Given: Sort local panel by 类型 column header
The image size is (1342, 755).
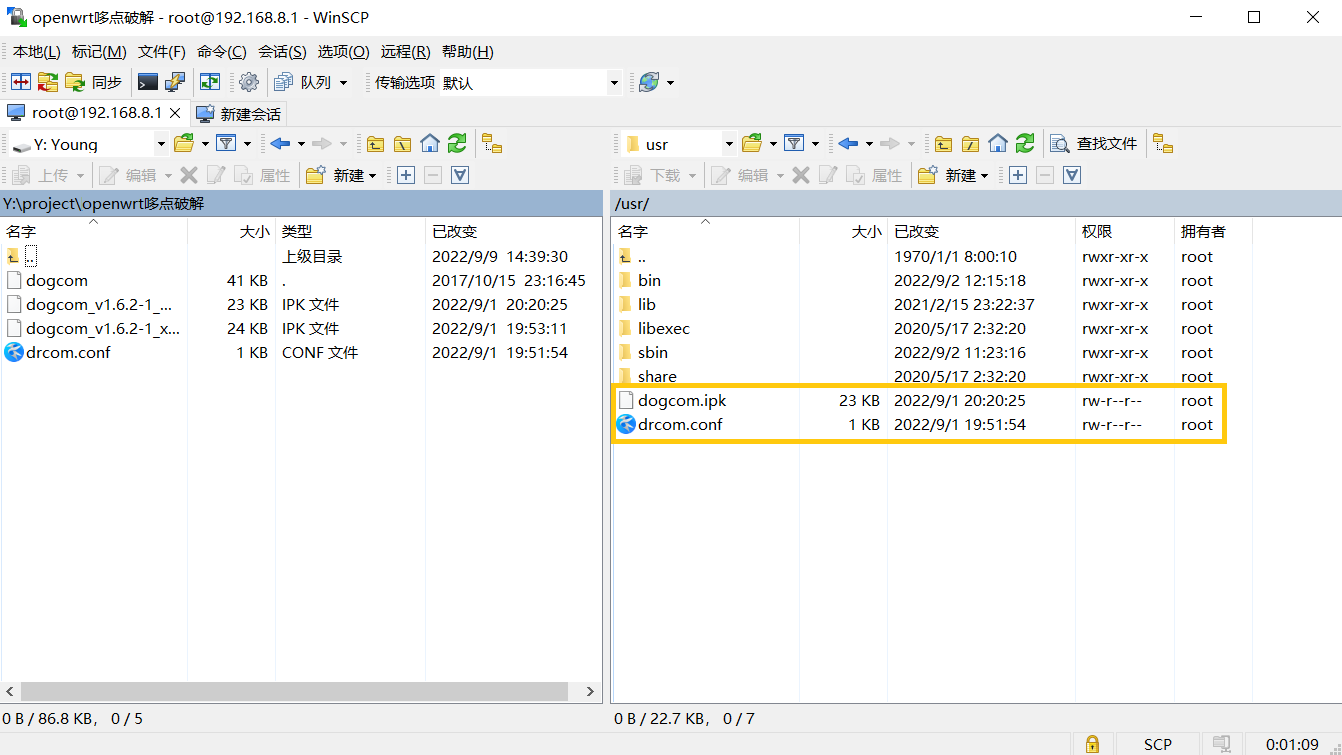Looking at the screenshot, I should [x=350, y=231].
